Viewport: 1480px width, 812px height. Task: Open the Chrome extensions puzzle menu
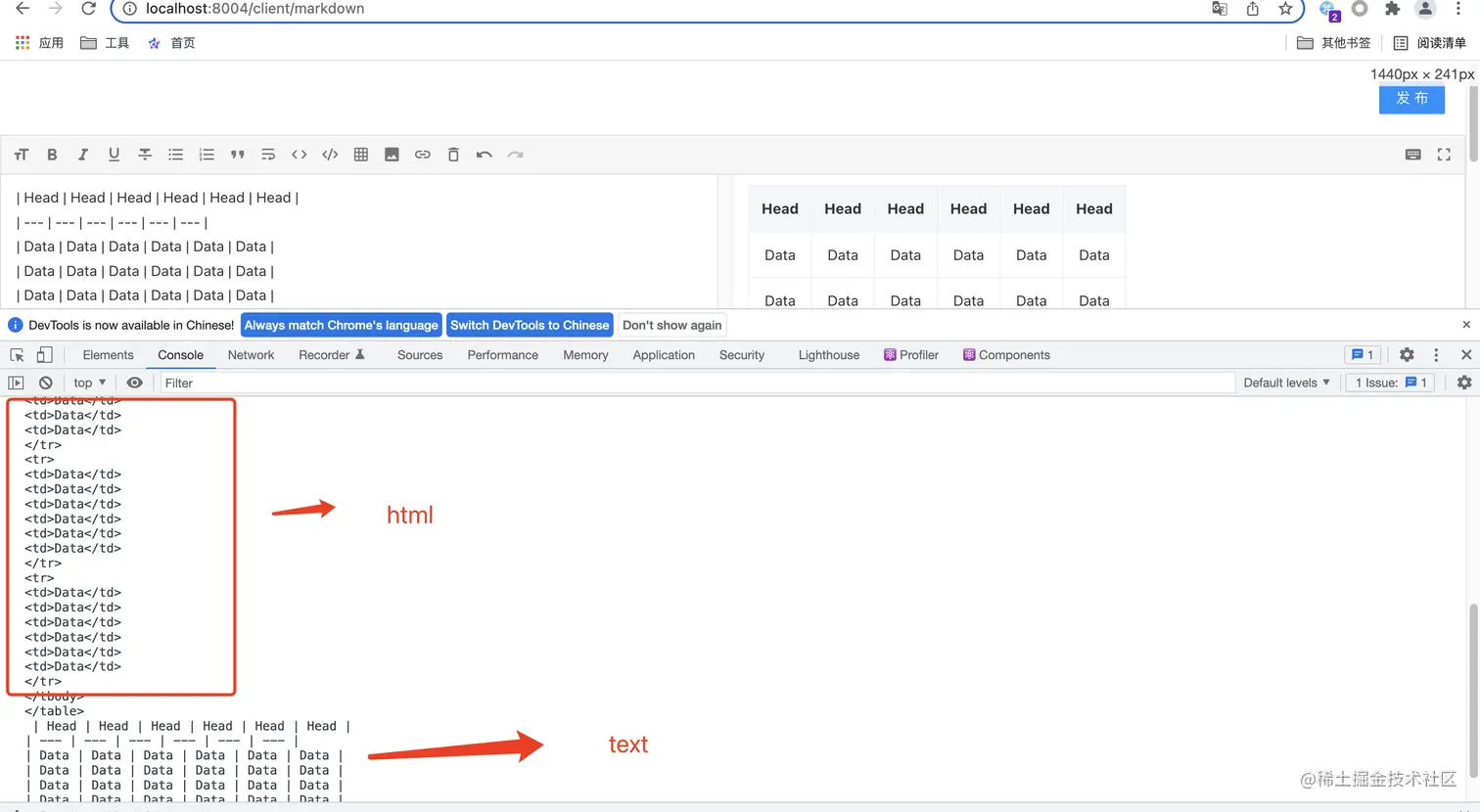pyautogui.click(x=1392, y=9)
